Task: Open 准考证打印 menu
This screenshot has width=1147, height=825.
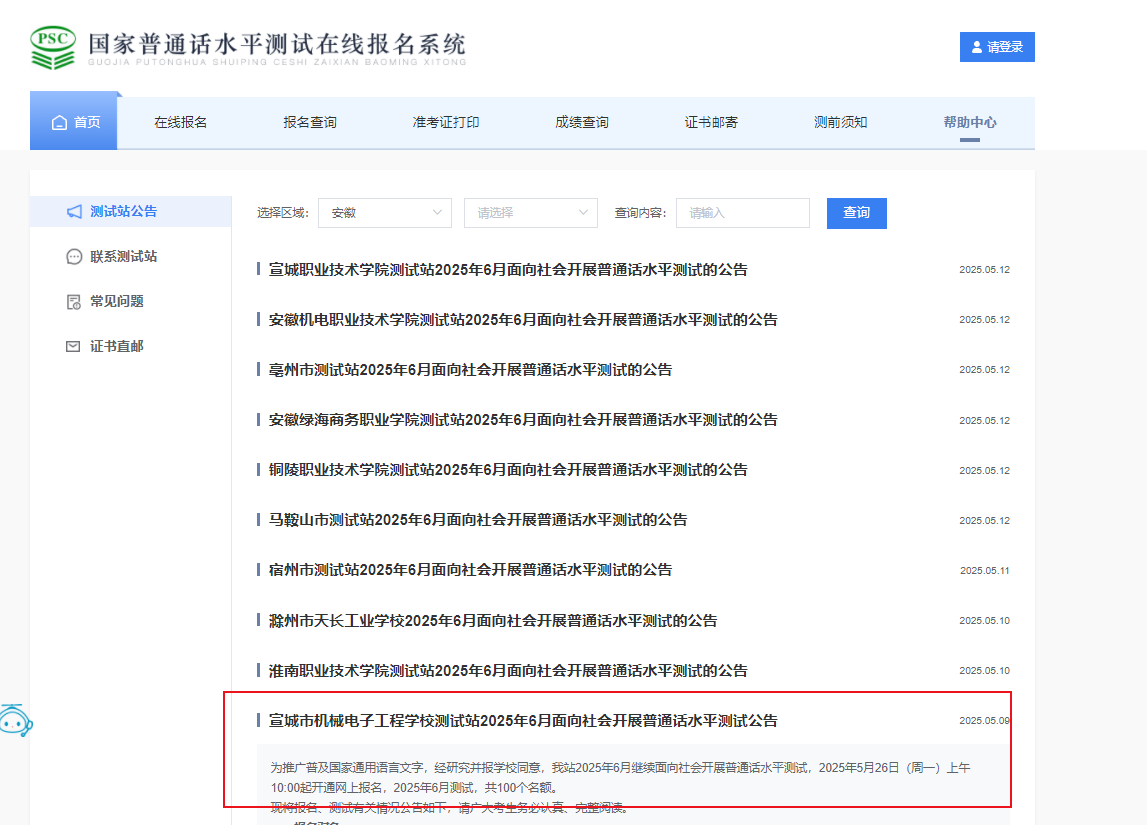Action: coord(445,122)
